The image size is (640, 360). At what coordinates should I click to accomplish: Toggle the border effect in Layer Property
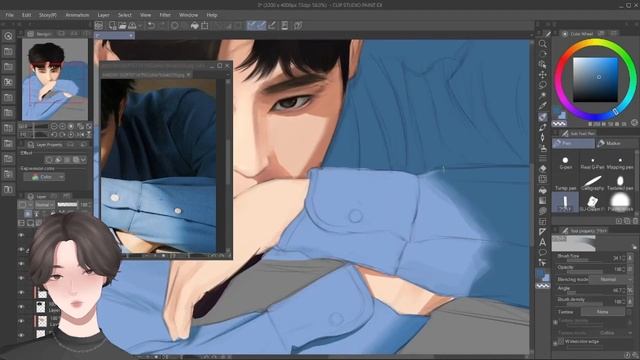(x=49, y=160)
